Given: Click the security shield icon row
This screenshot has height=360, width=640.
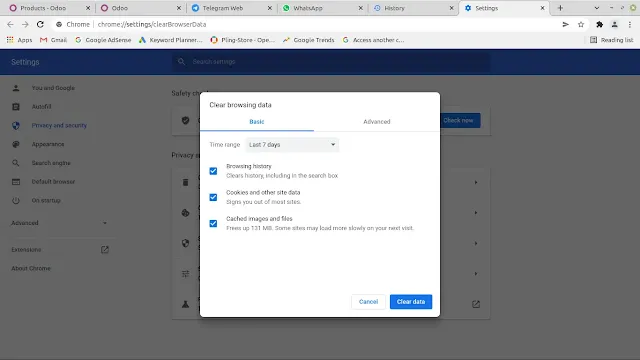Looking at the screenshot, I should point(185,243).
